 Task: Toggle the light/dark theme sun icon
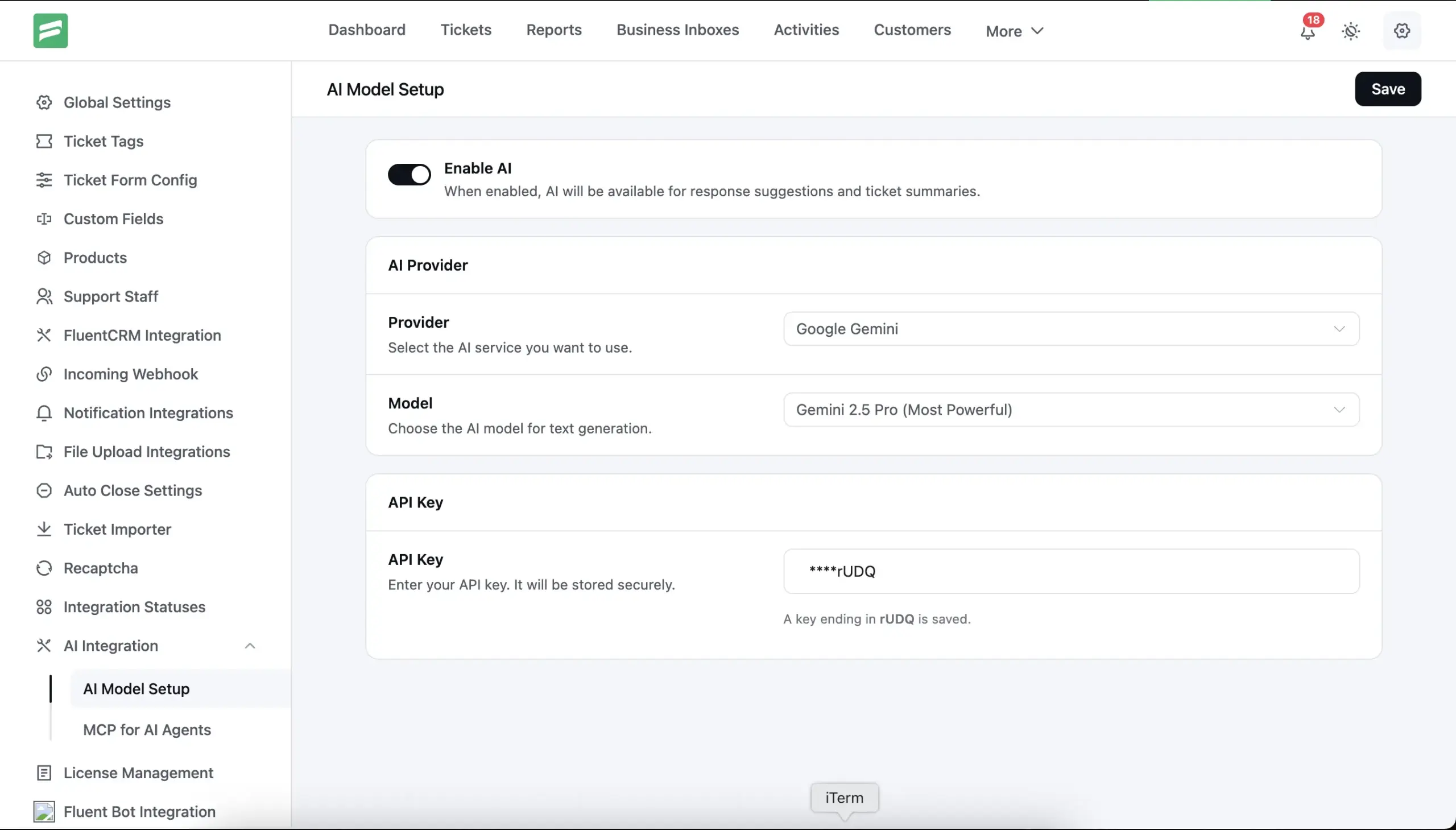pos(1351,31)
